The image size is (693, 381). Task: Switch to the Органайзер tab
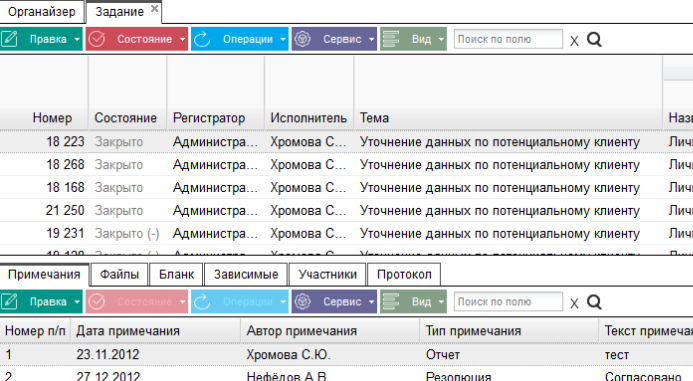click(42, 11)
